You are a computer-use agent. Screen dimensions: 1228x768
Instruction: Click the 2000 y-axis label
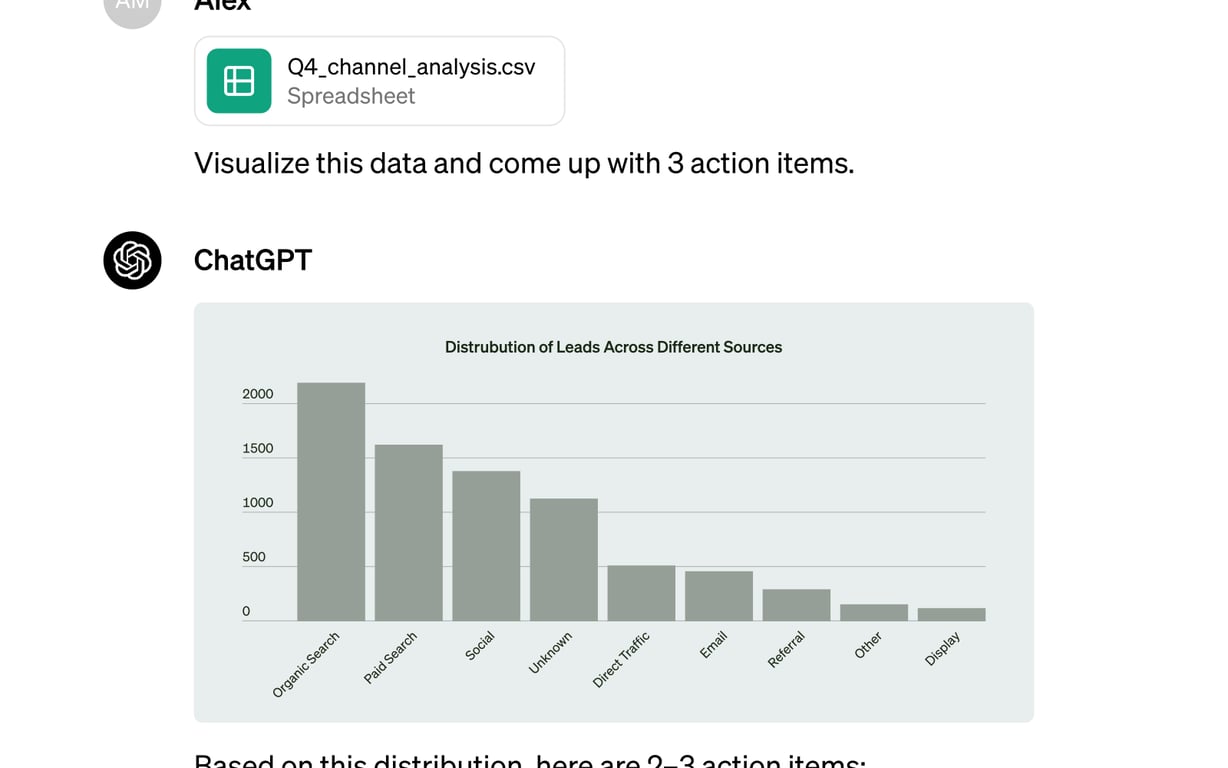[258, 394]
